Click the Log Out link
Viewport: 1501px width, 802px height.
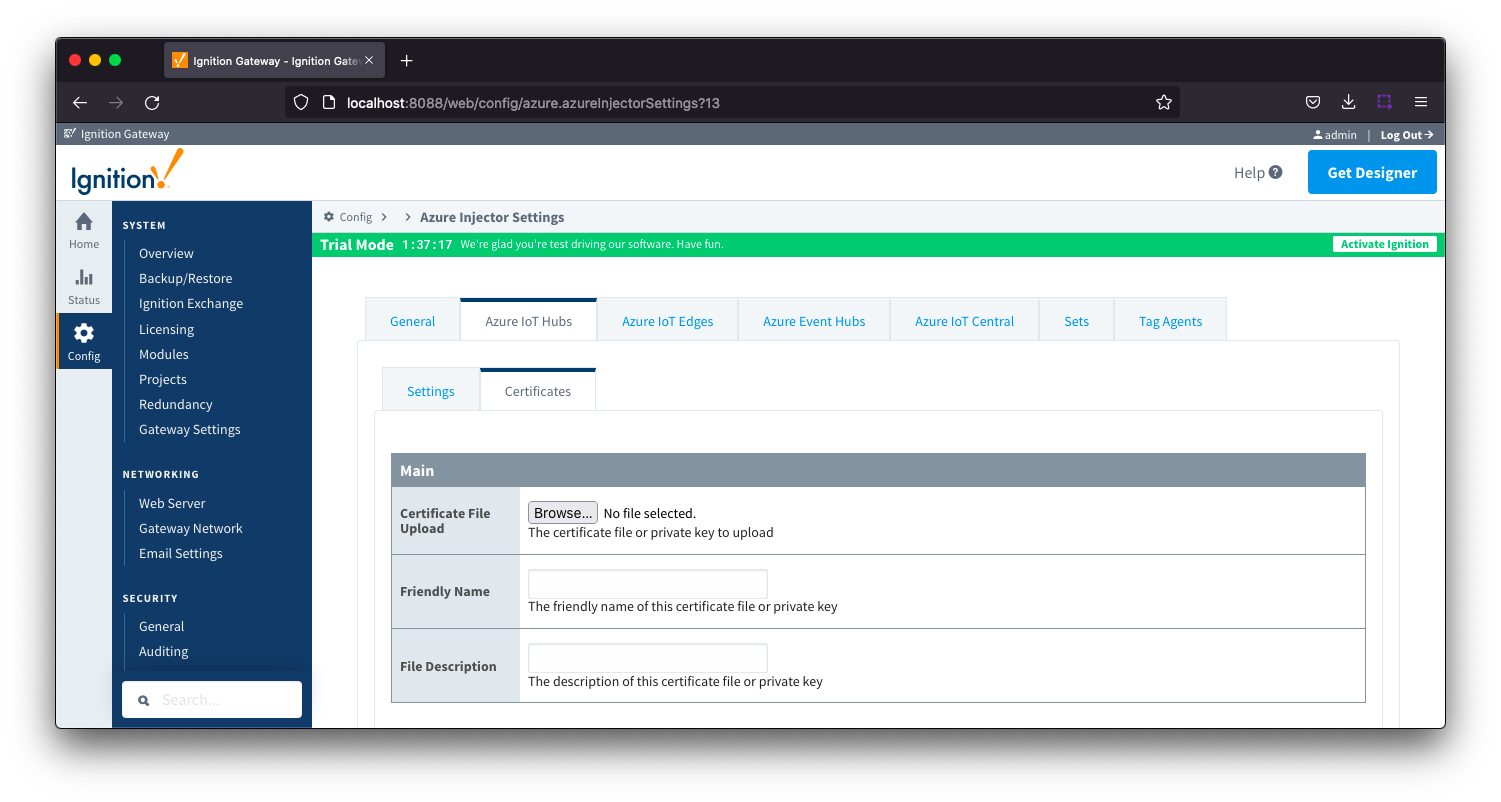click(x=1406, y=135)
